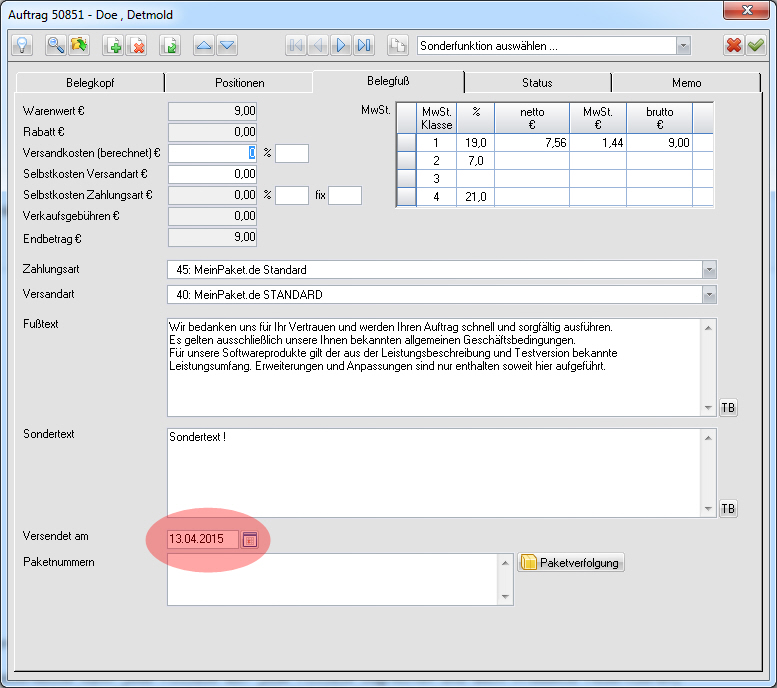
Task: Select row header of MwSt. Klasse 1
Action: (x=407, y=143)
